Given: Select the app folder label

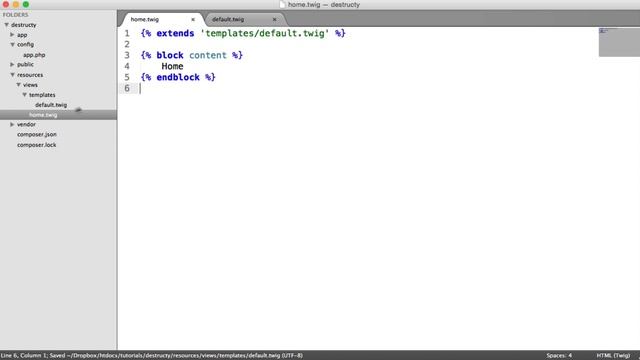Looking at the screenshot, I should [22, 35].
